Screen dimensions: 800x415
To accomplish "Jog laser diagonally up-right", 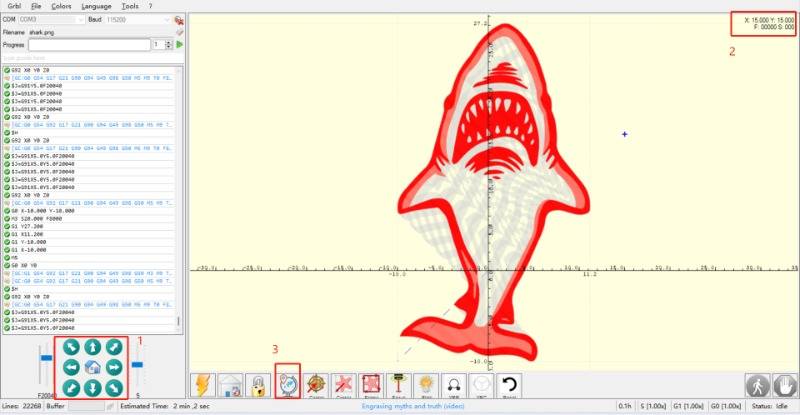I will [x=114, y=347].
